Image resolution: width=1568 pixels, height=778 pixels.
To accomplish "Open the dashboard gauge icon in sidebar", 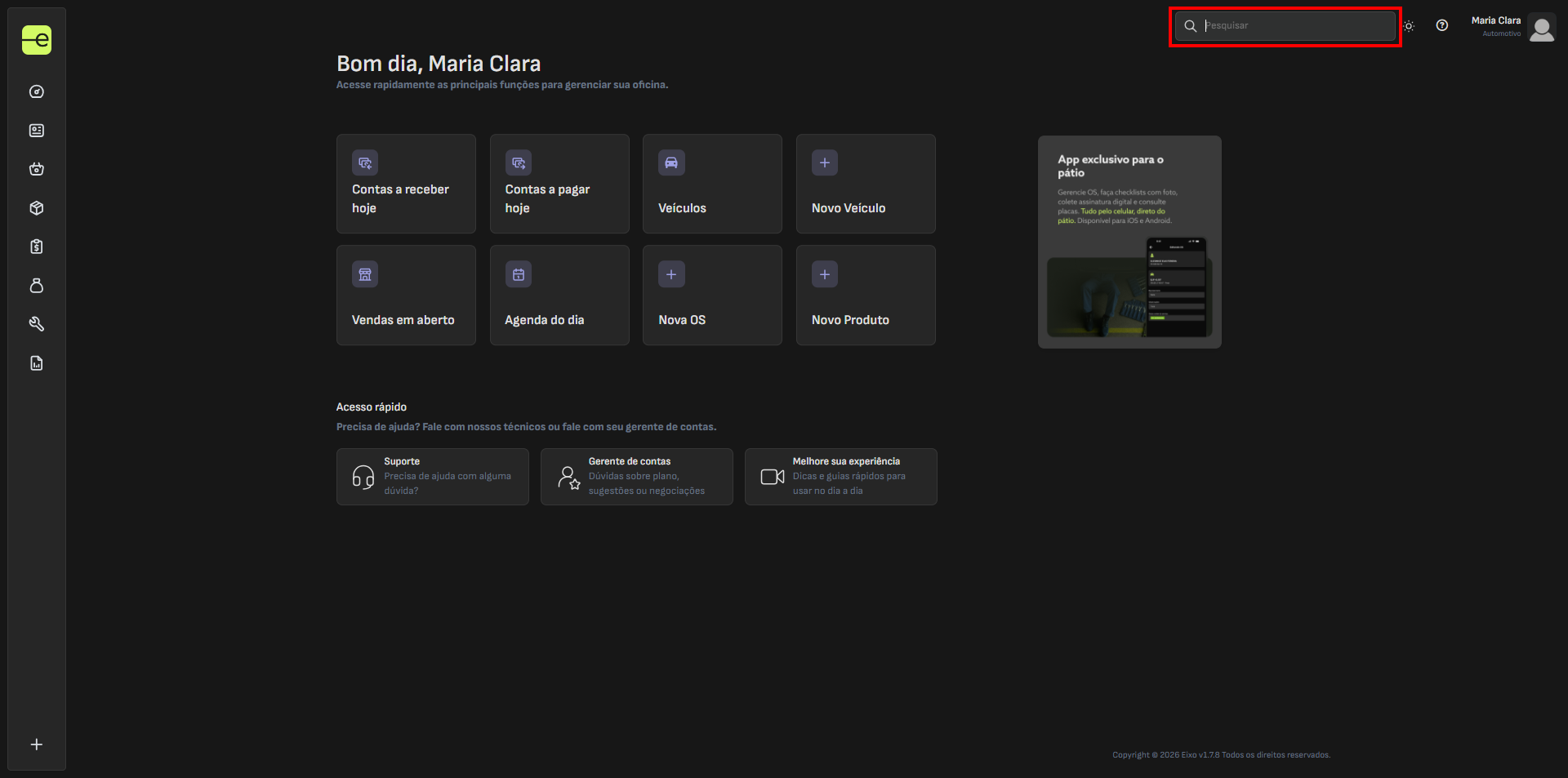I will click(37, 91).
